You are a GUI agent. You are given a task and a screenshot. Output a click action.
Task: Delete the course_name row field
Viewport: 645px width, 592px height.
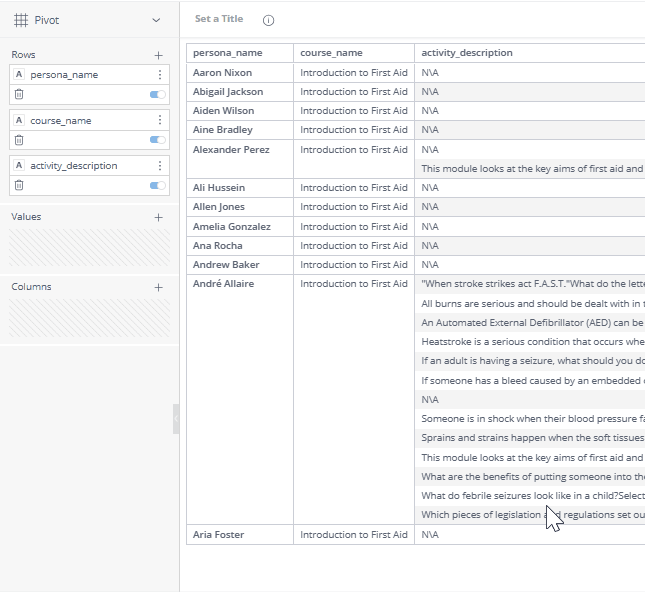click(19, 140)
